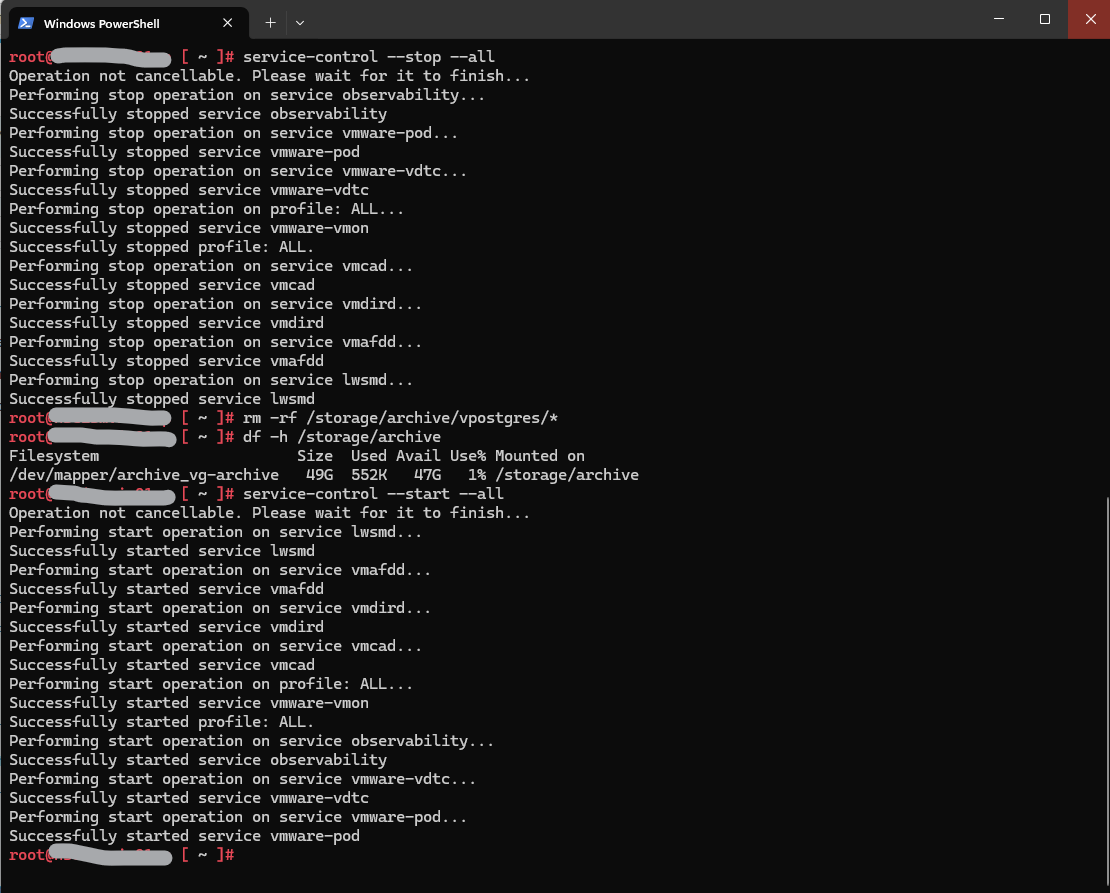This screenshot has width=1110, height=893.
Task: Click the 'Filesystem' column header in df output
Action: (x=54, y=456)
